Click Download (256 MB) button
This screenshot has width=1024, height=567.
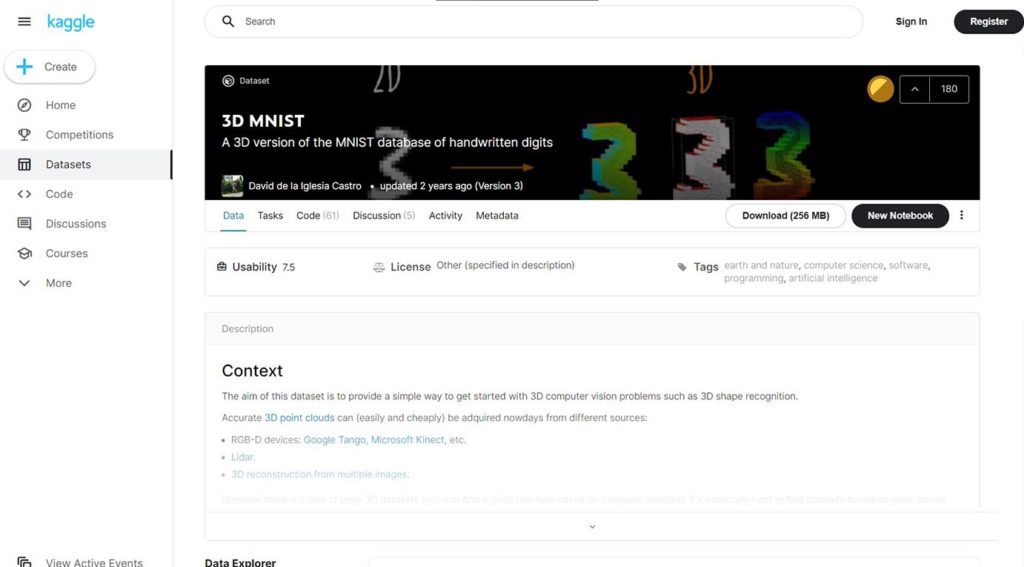(x=786, y=216)
